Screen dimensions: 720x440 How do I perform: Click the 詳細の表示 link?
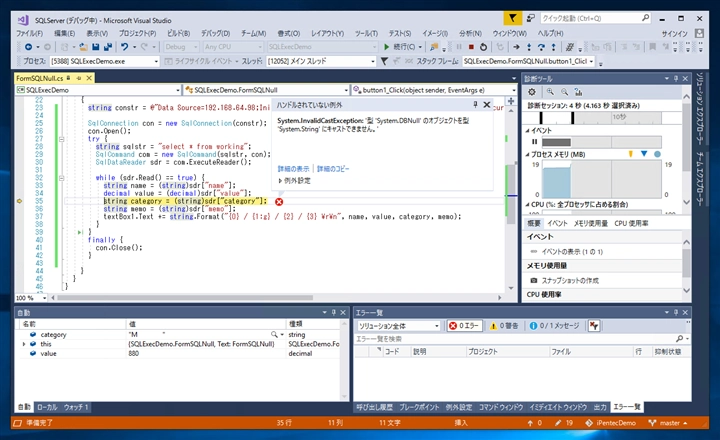coord(293,169)
